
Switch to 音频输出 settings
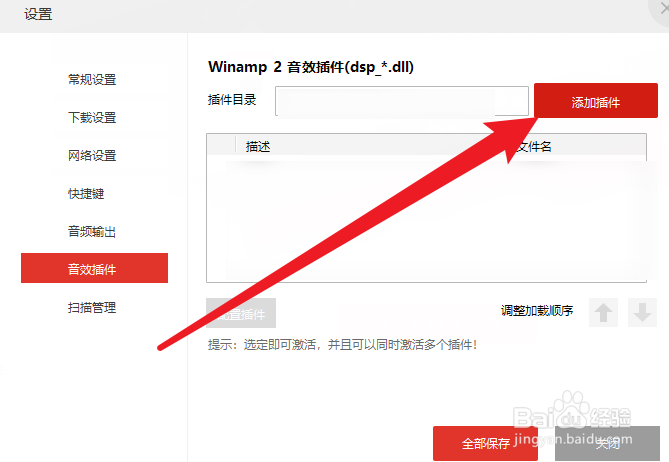click(x=92, y=231)
